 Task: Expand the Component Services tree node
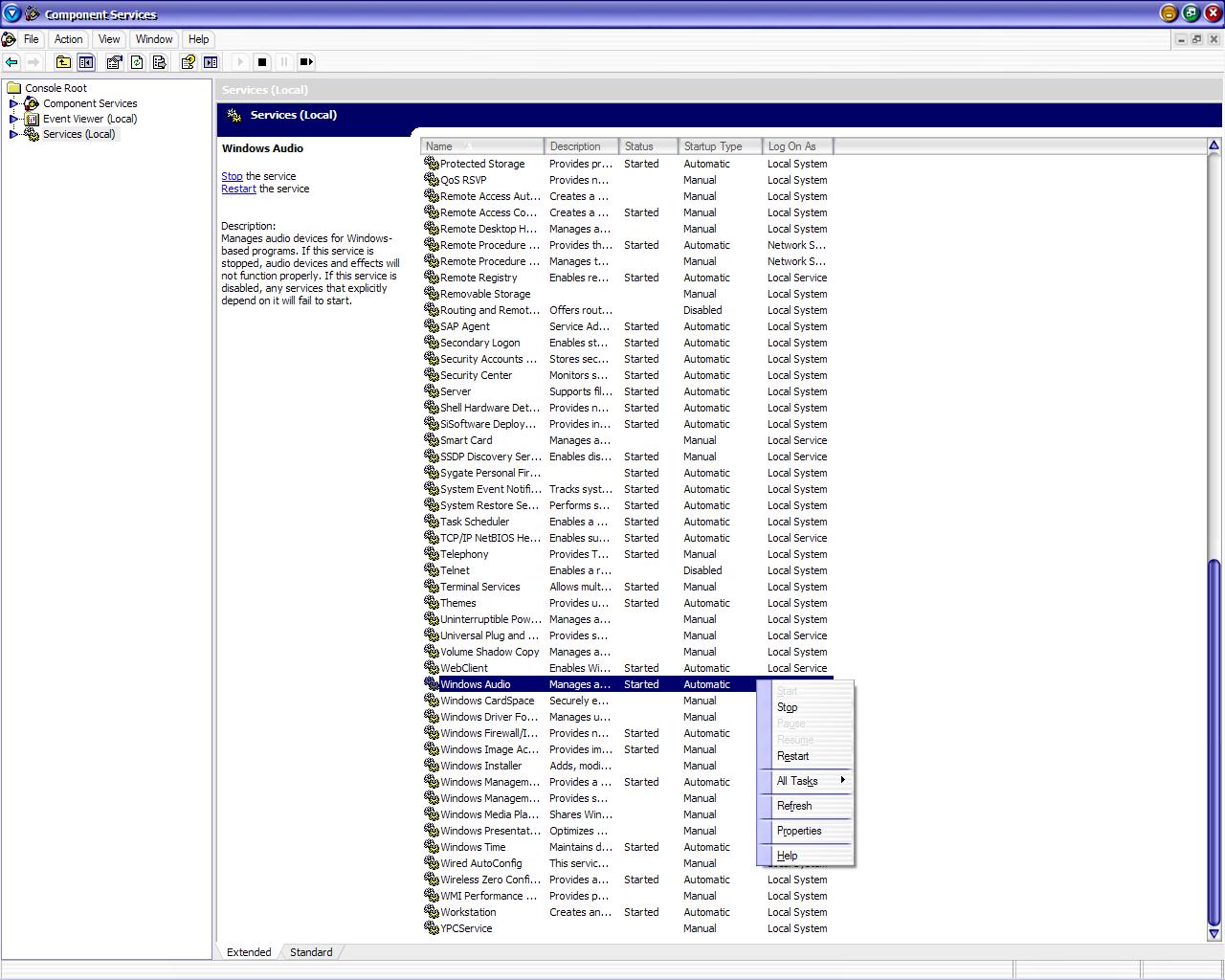pyautogui.click(x=14, y=103)
